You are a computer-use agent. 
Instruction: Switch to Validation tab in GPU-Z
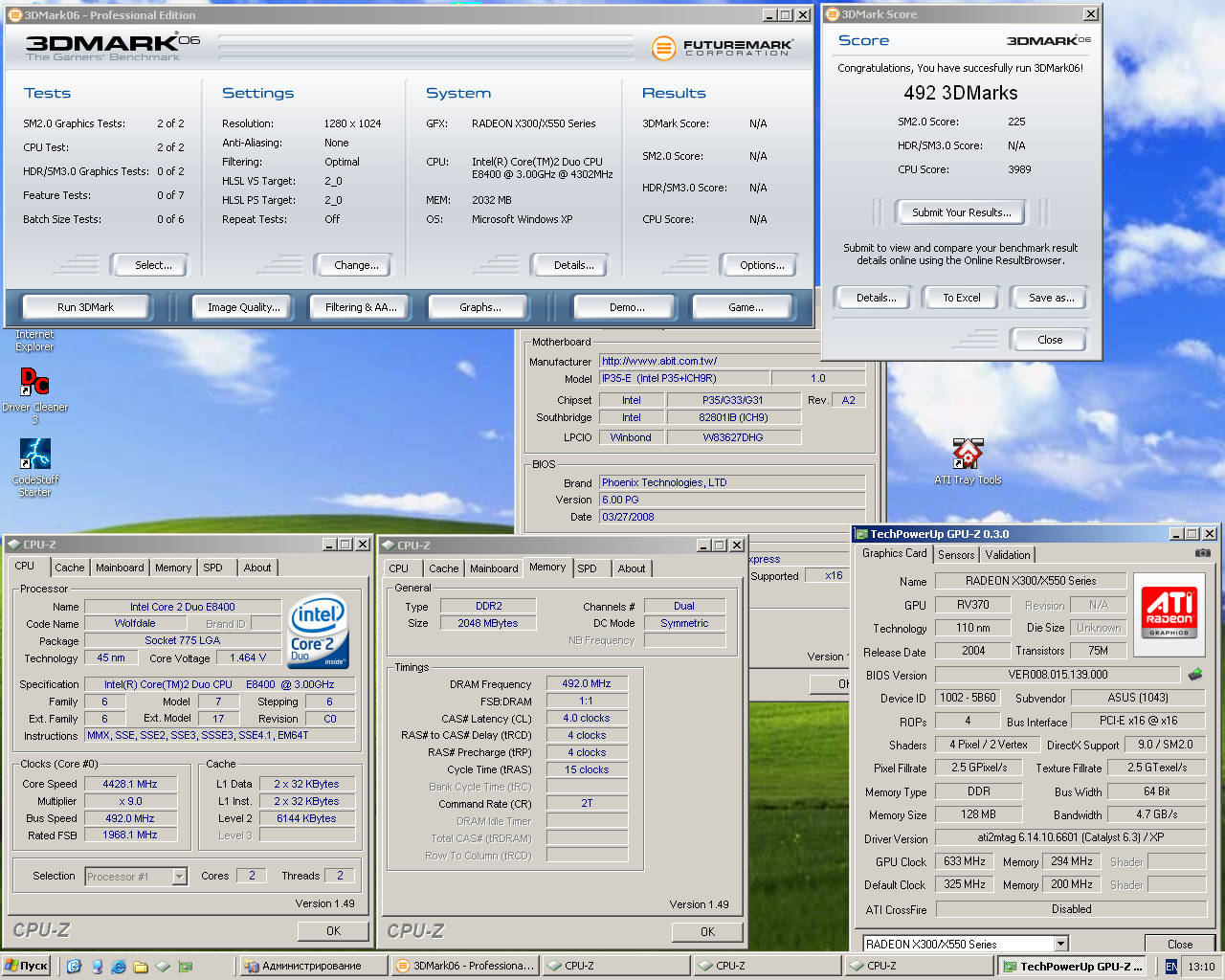click(1008, 555)
